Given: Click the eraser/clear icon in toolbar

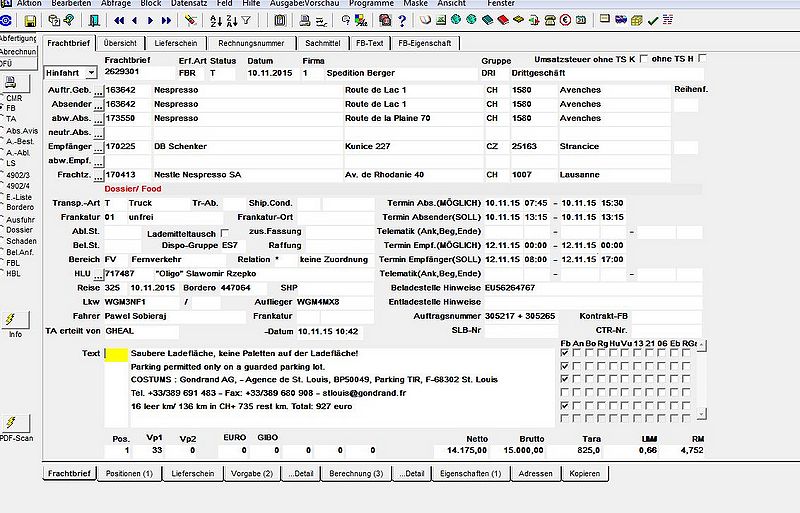Looking at the screenshot, I should click(190, 21).
